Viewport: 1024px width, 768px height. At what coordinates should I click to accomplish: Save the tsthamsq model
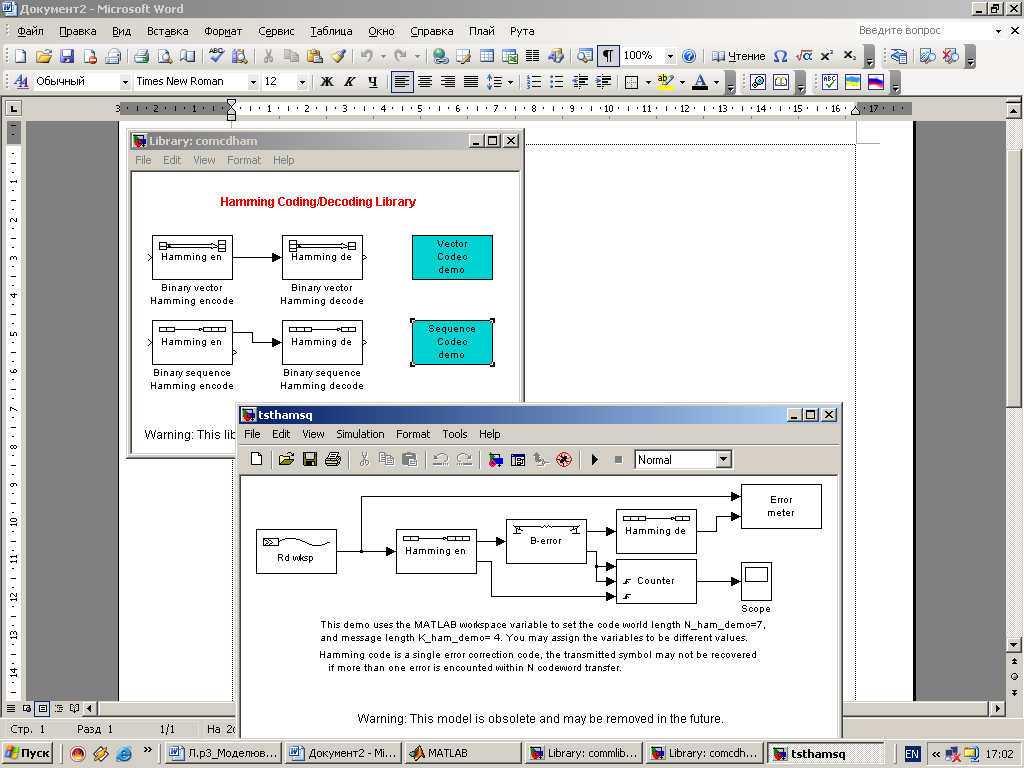[310, 460]
